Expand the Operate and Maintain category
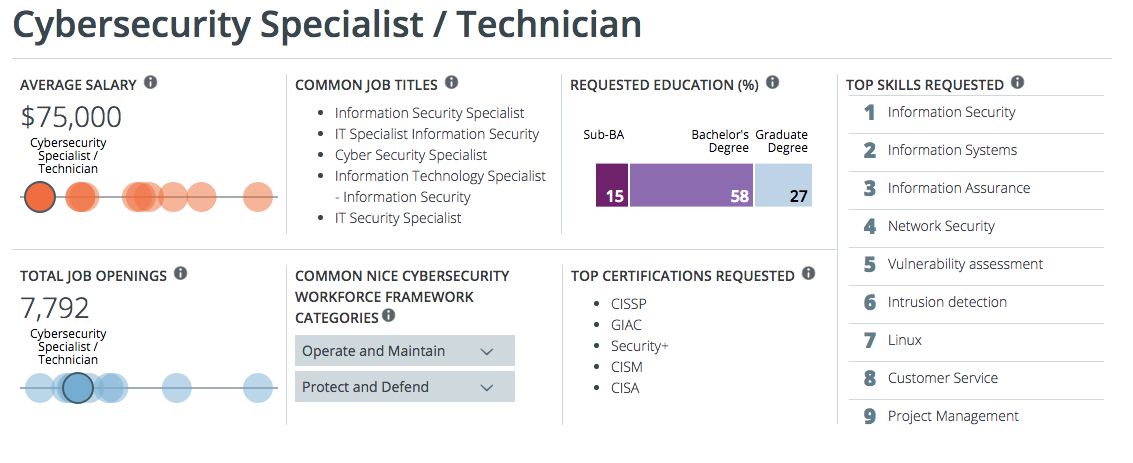The height and width of the screenshot is (463, 1133). tap(404, 351)
